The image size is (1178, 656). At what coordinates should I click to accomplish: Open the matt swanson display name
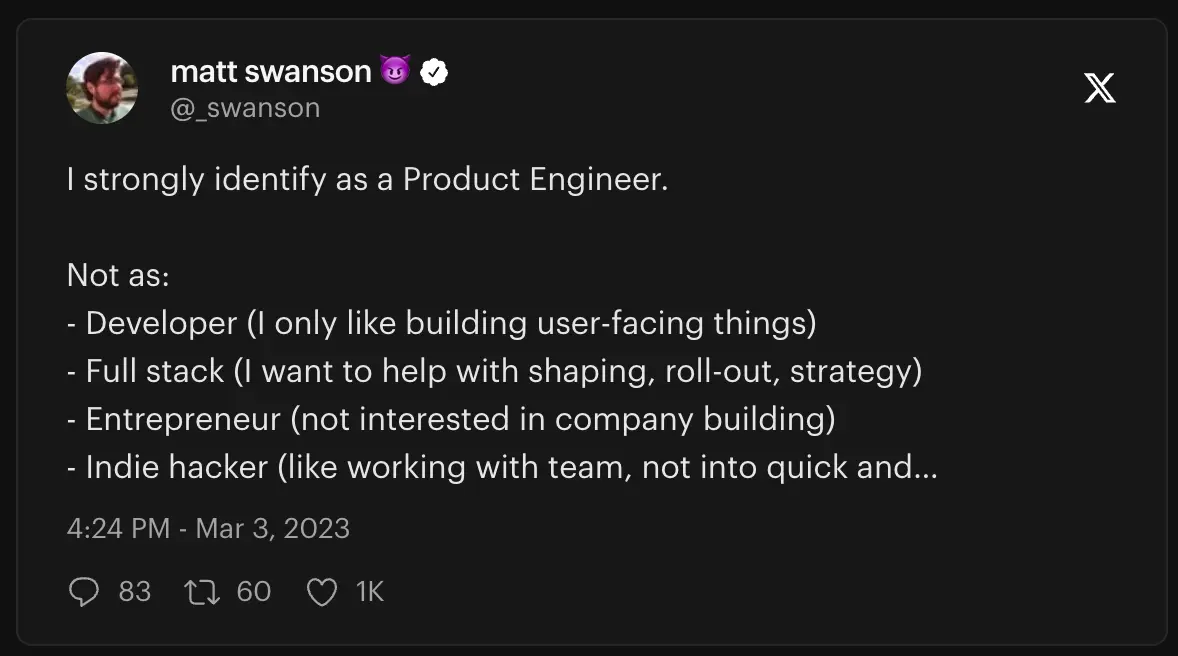(x=270, y=71)
